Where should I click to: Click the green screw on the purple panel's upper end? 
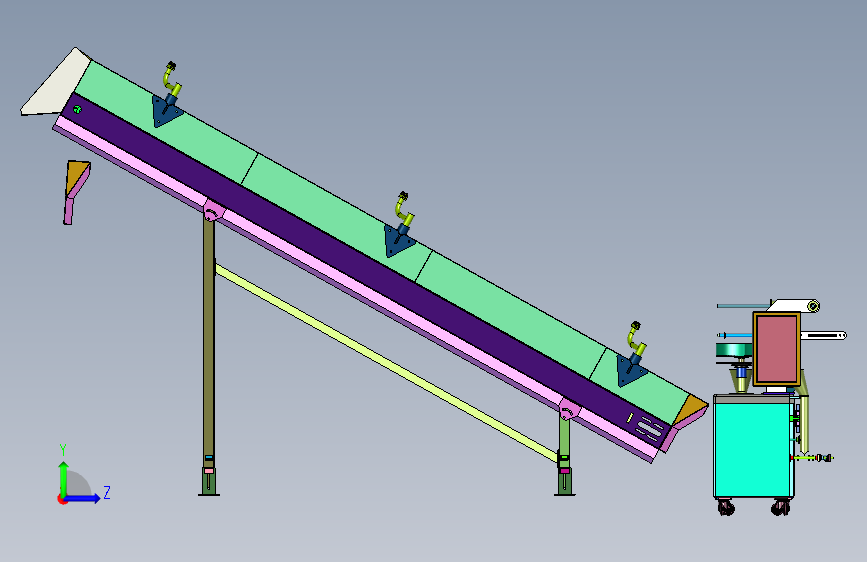77,110
